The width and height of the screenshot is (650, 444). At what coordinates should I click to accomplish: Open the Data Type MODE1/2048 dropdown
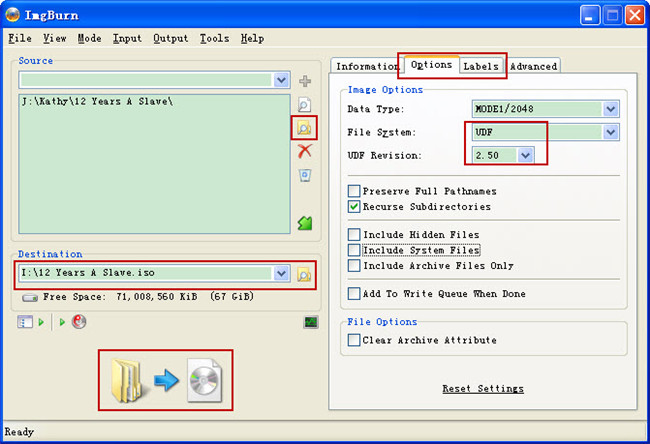pyautogui.click(x=610, y=108)
